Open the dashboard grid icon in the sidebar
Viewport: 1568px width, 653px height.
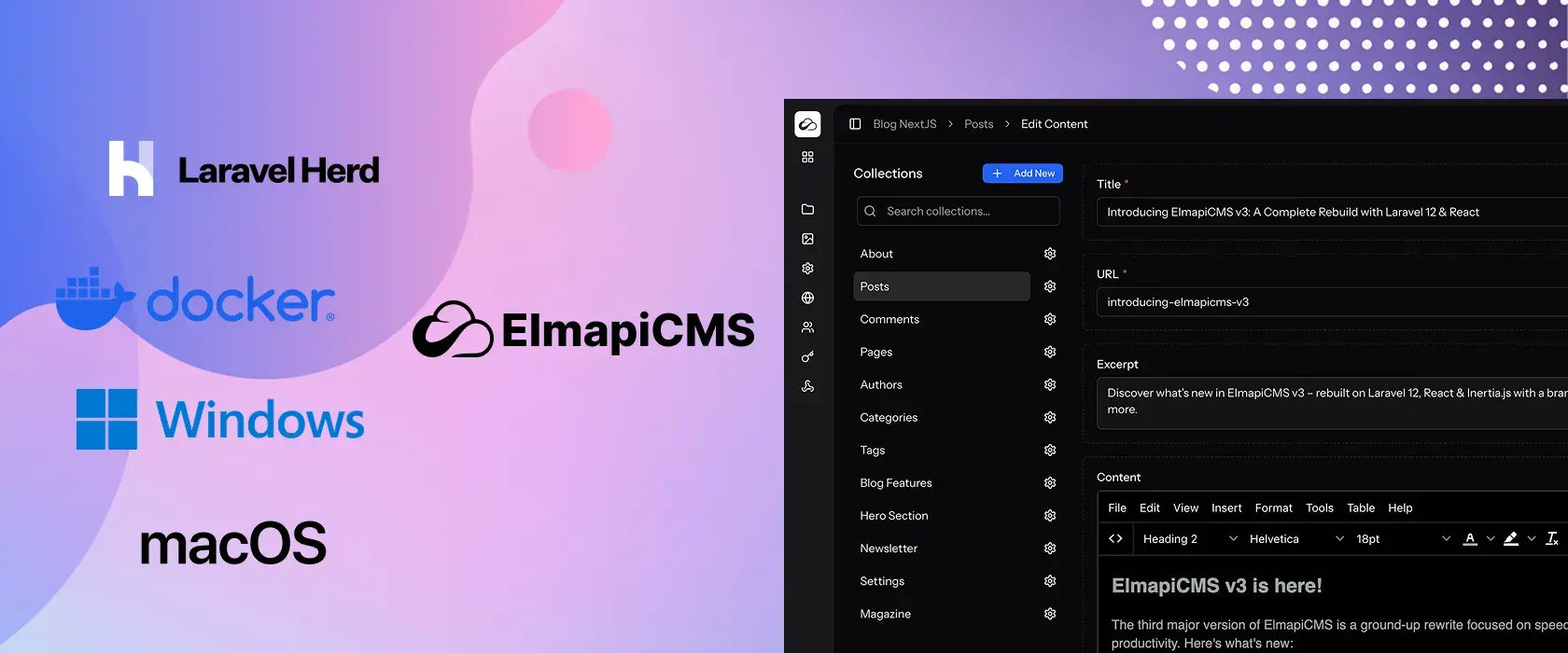point(807,157)
